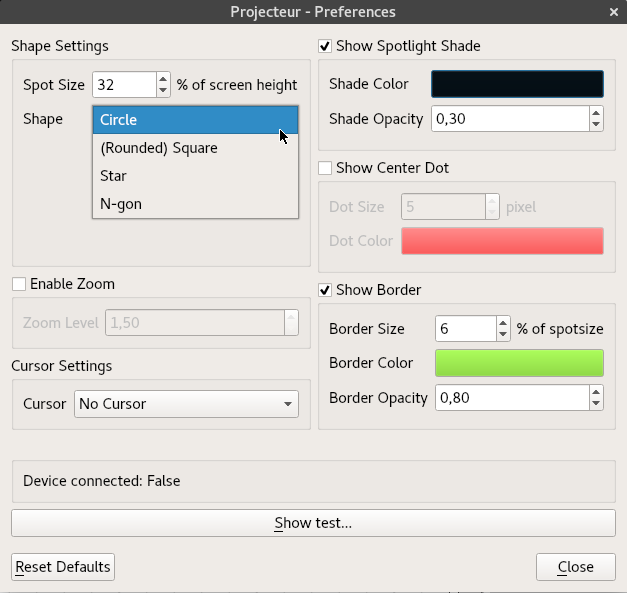Click the Border Opacity value field
The height and width of the screenshot is (593, 627).
point(512,398)
